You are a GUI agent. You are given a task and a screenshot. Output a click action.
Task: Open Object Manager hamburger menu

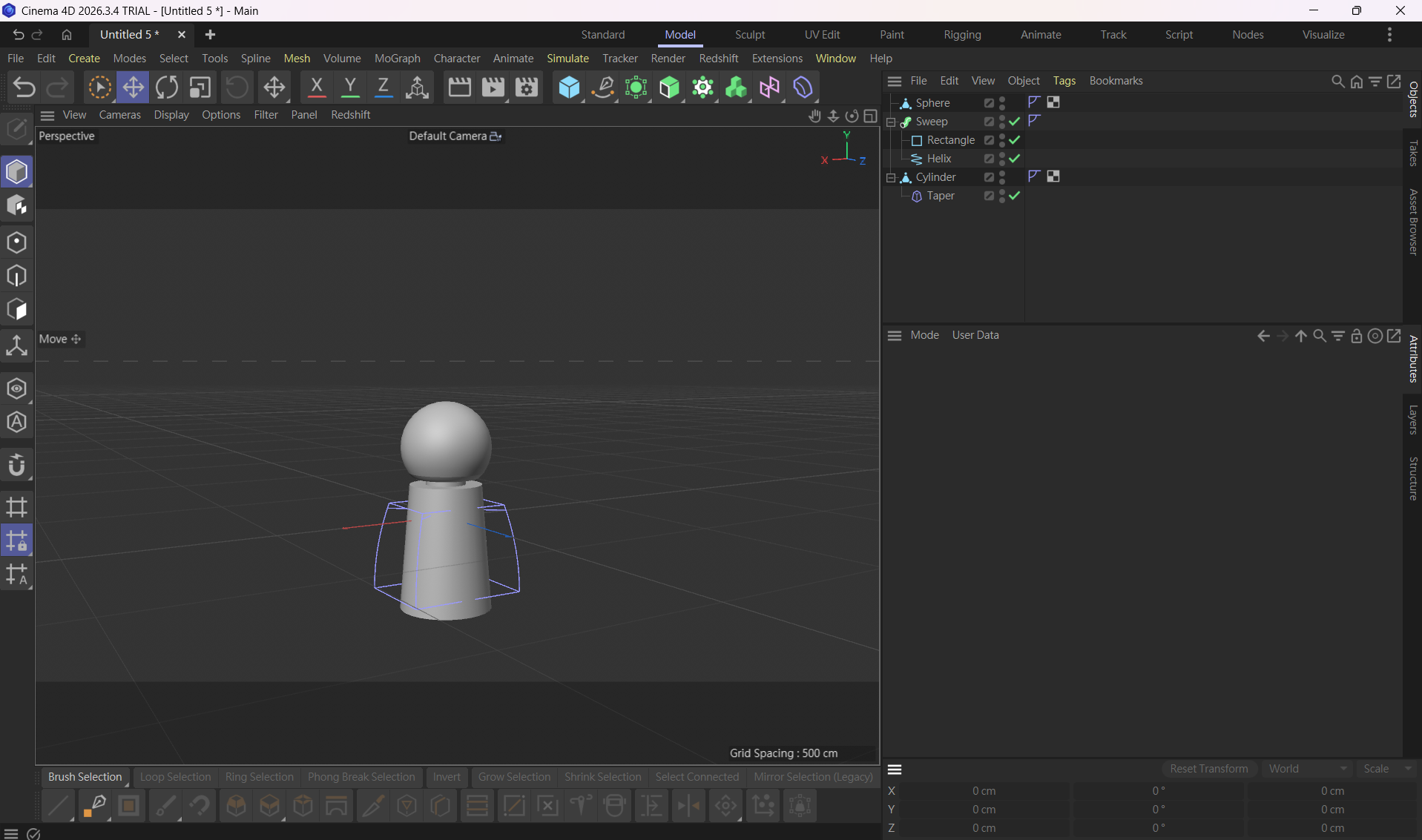(x=895, y=82)
